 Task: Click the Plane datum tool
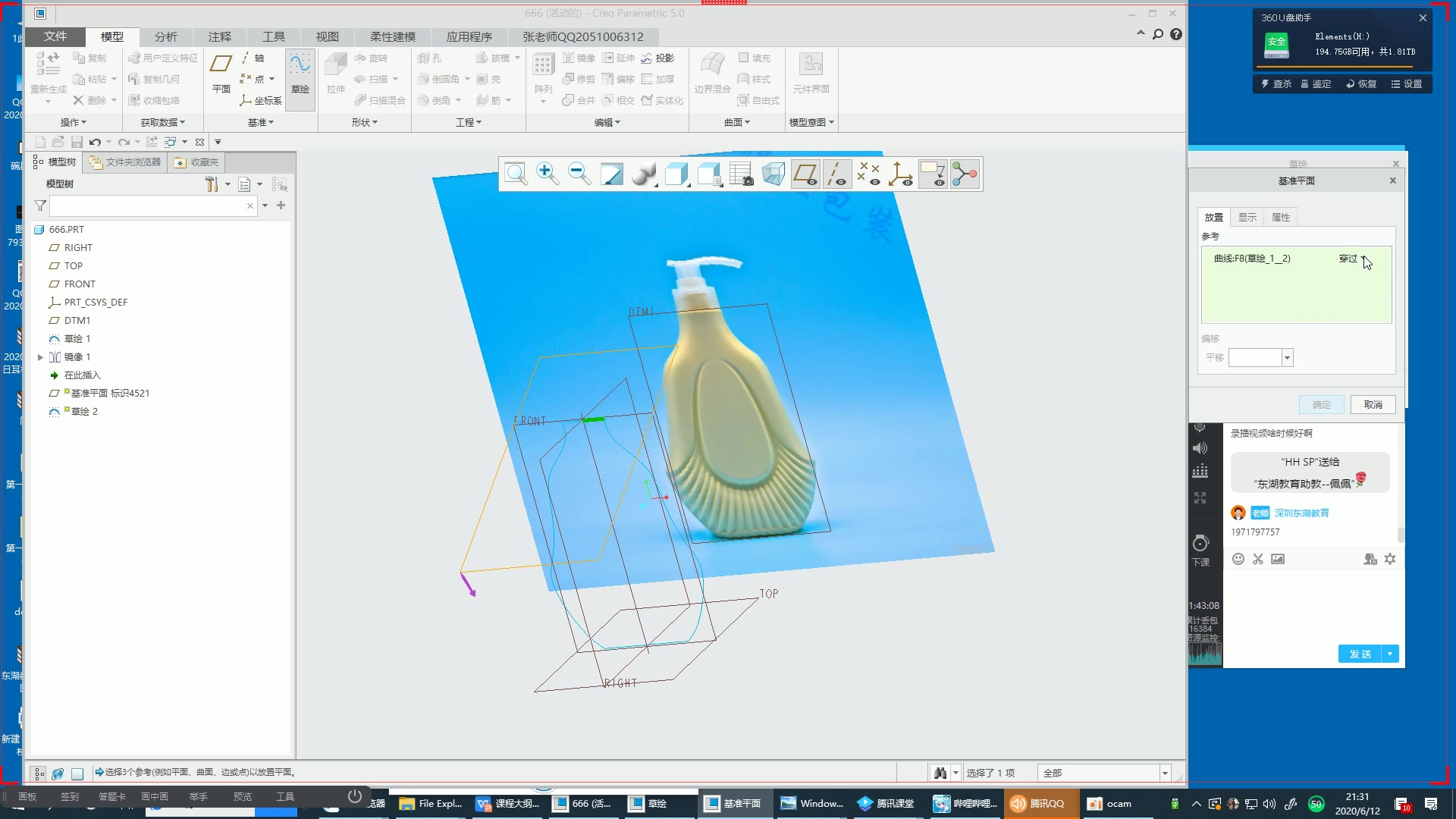click(x=221, y=74)
